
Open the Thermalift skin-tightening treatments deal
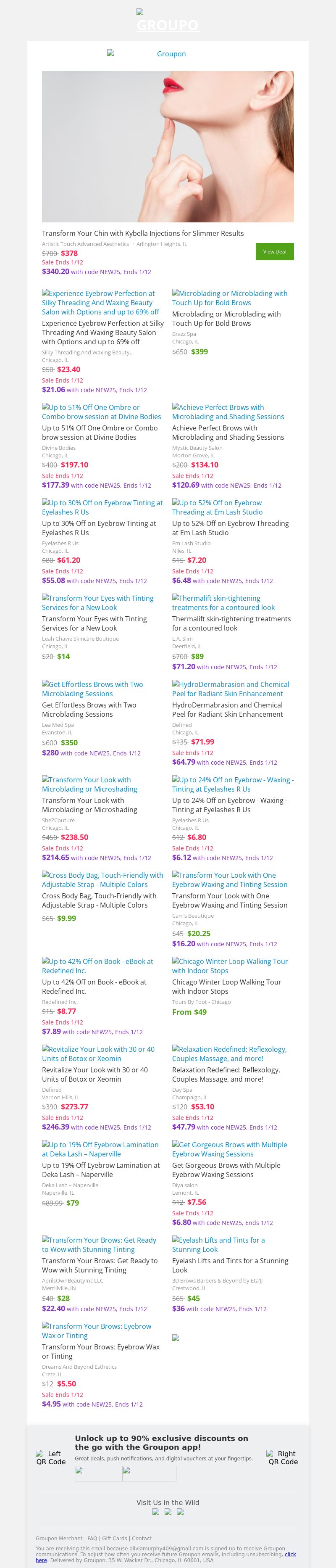223,603
